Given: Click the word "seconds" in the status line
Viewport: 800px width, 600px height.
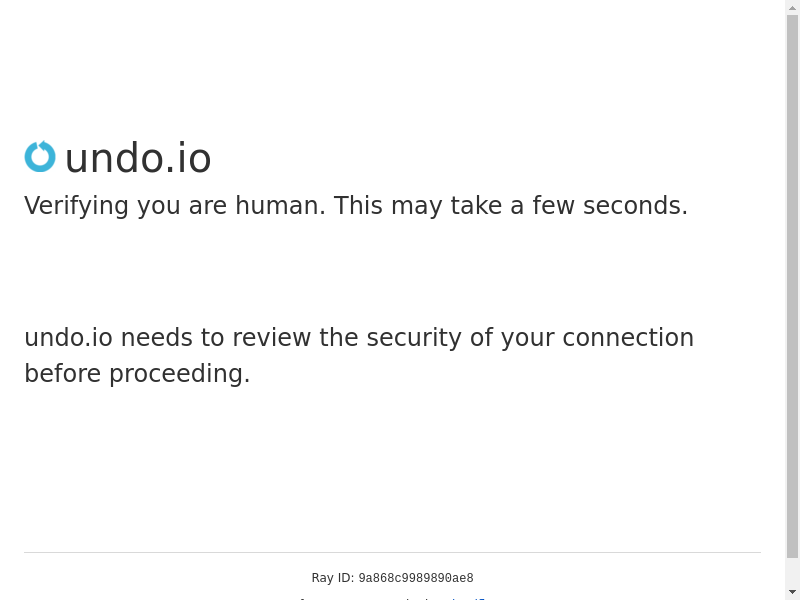Looking at the screenshot, I should pyautogui.click(x=635, y=206).
